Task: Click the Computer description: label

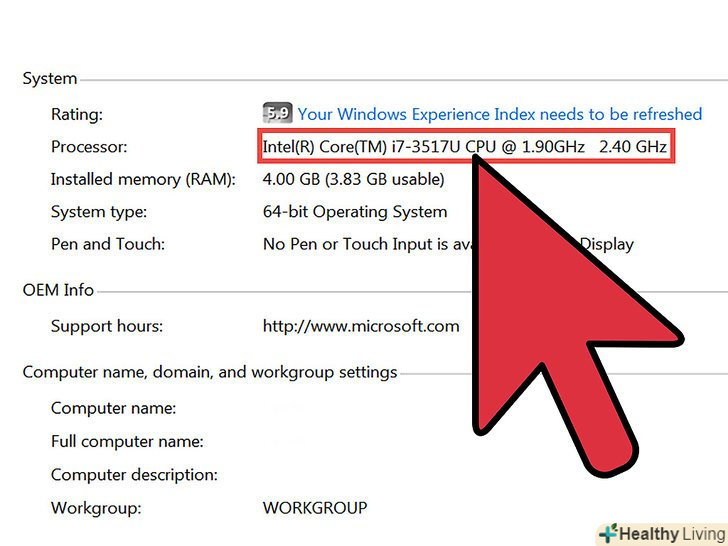Action: 134,474
